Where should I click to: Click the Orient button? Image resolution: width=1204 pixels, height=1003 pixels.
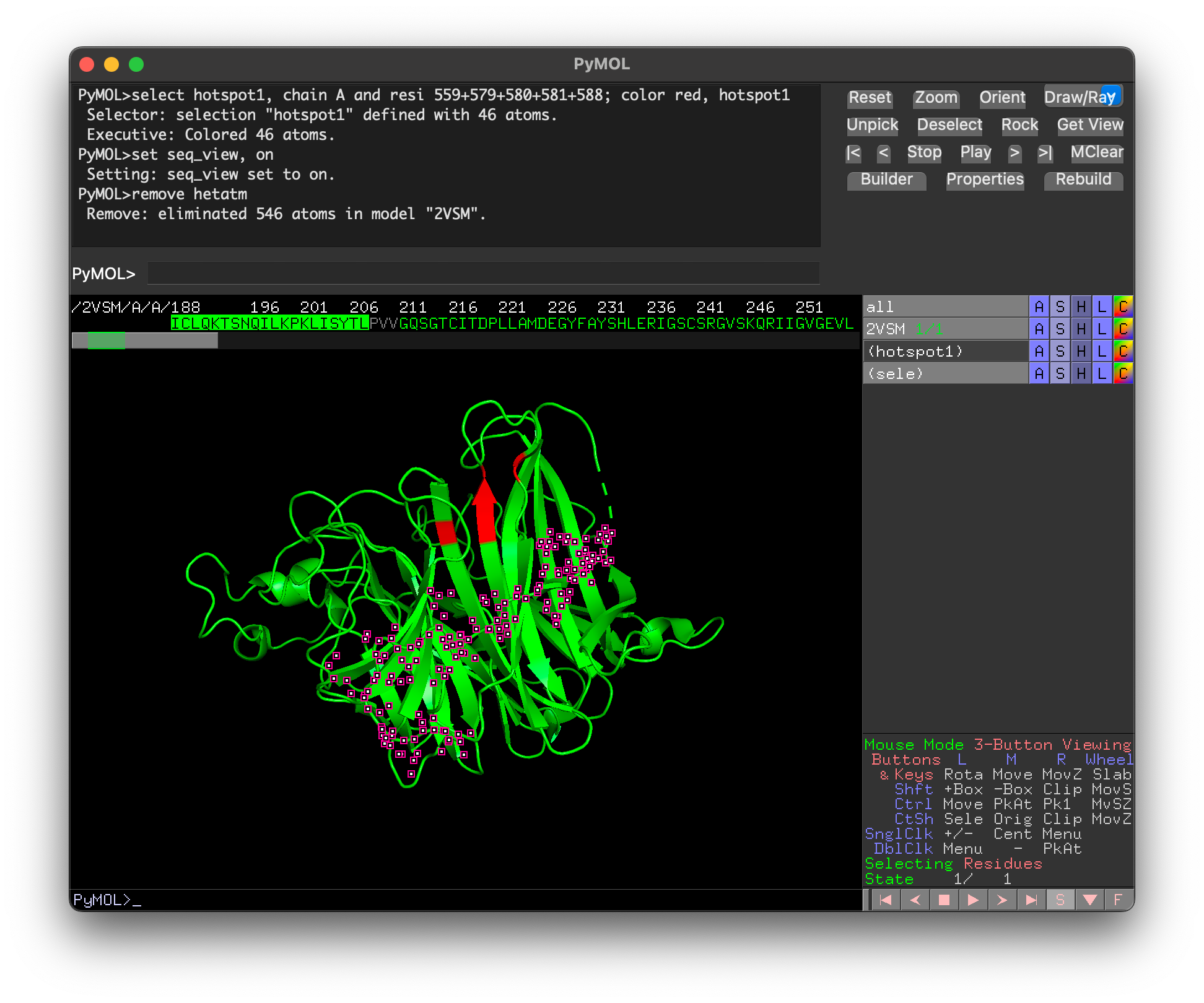pos(1002,97)
